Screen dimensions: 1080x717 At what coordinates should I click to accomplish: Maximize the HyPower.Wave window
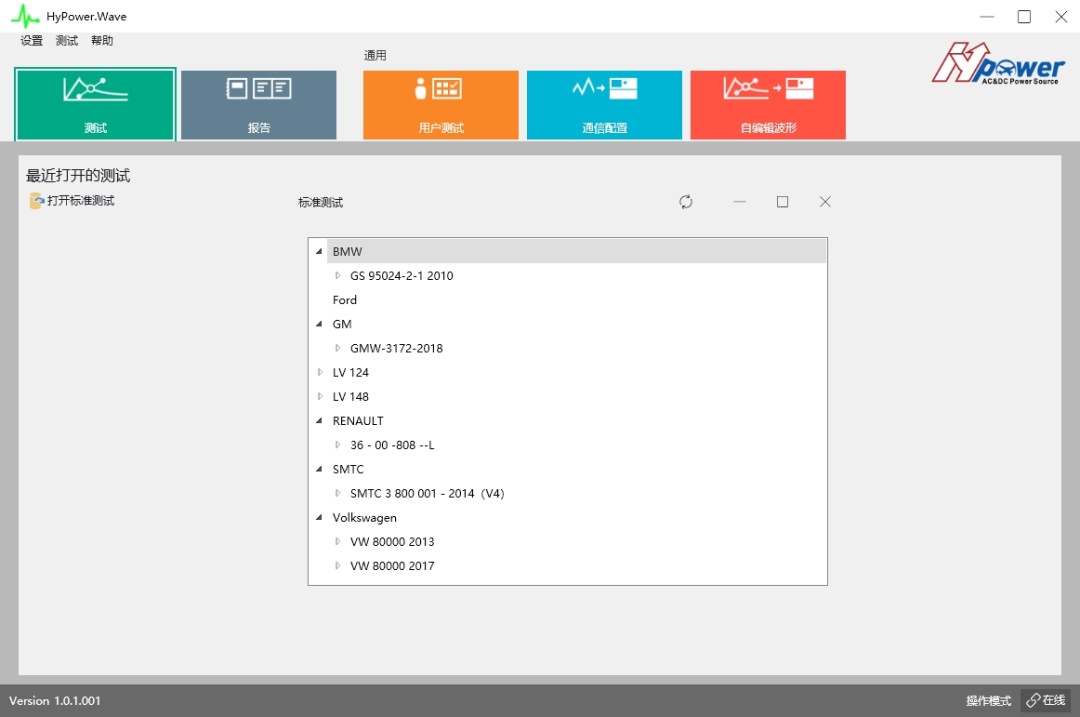point(1024,17)
